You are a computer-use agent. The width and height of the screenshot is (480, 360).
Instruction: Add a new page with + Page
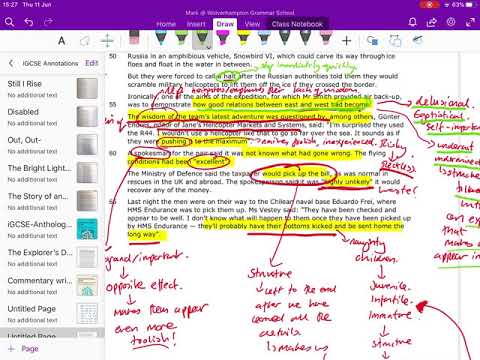tap(23, 349)
